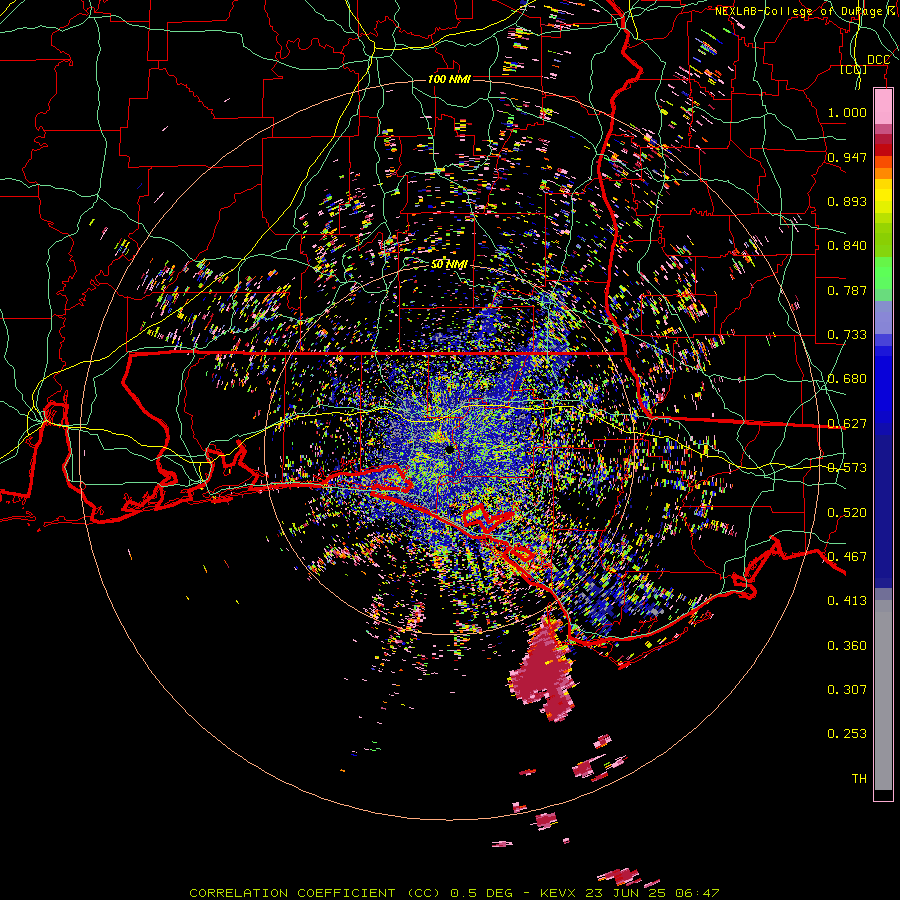Click the 0.947 scale value
The height and width of the screenshot is (900, 900).
[847, 157]
